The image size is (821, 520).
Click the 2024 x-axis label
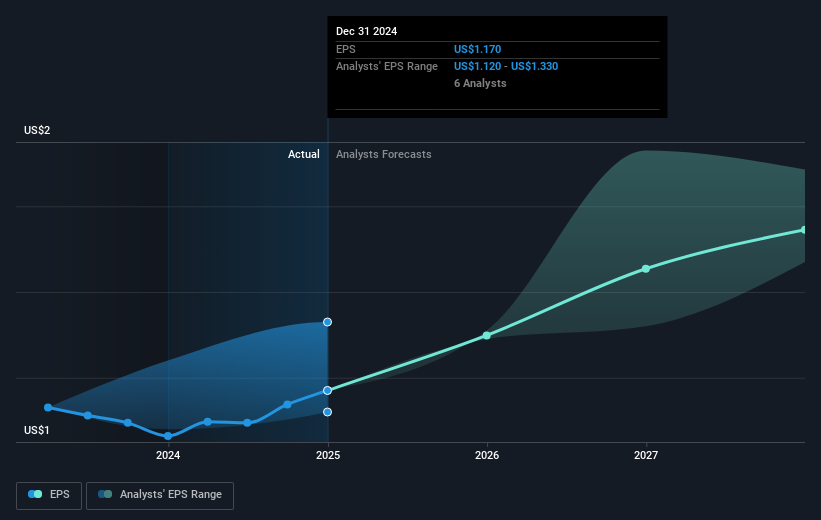tap(168, 455)
